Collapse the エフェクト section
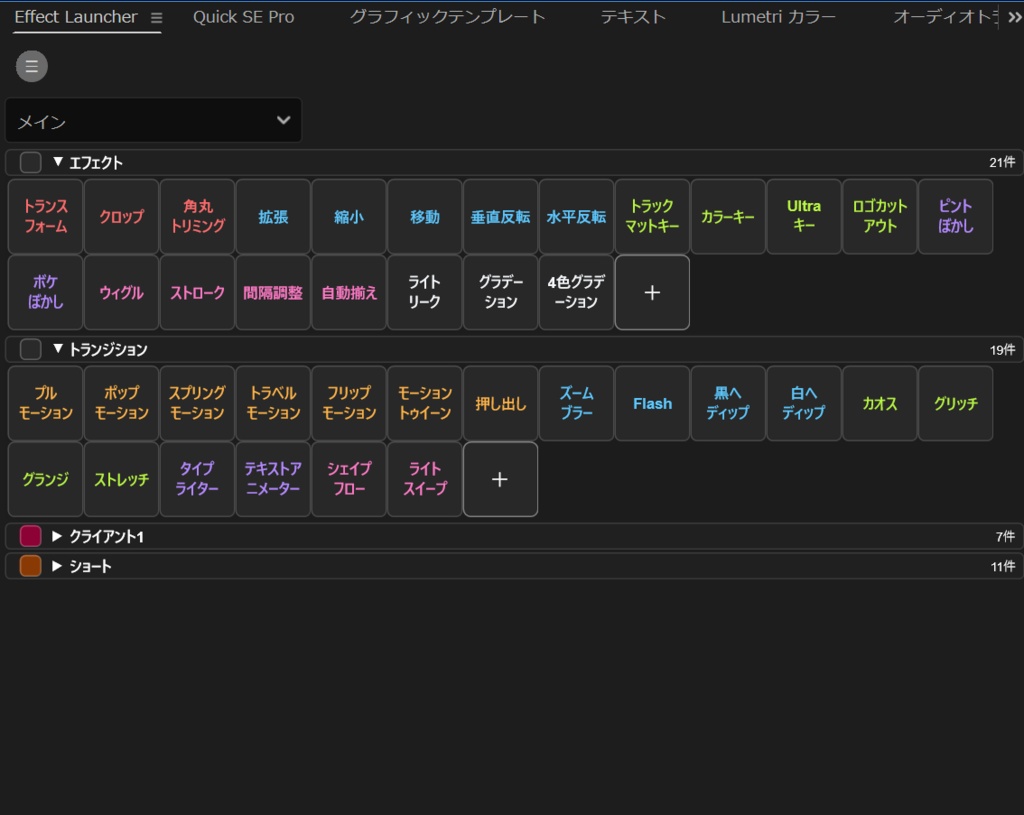The width and height of the screenshot is (1024, 815). pos(57,161)
